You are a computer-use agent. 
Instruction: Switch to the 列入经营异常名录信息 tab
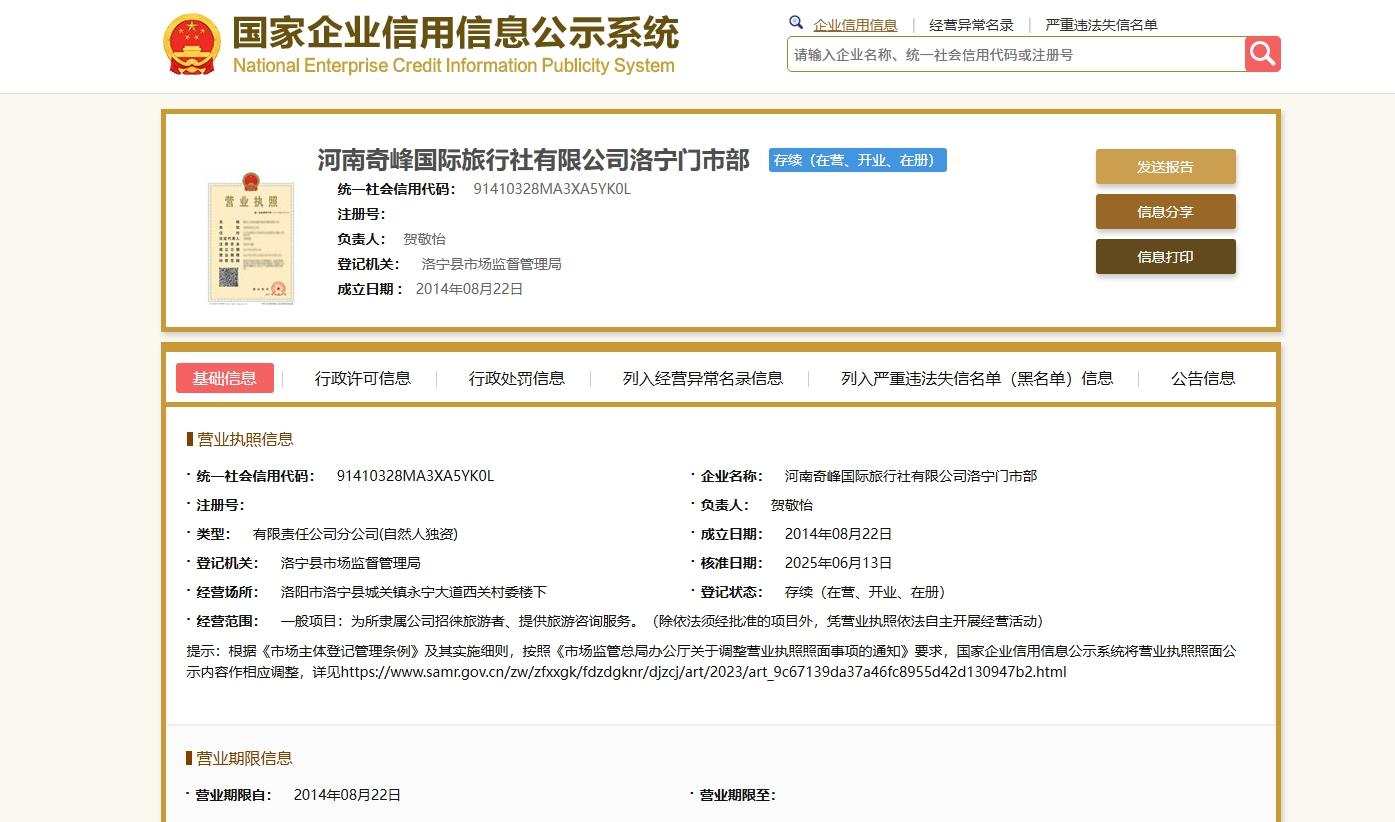coord(703,378)
